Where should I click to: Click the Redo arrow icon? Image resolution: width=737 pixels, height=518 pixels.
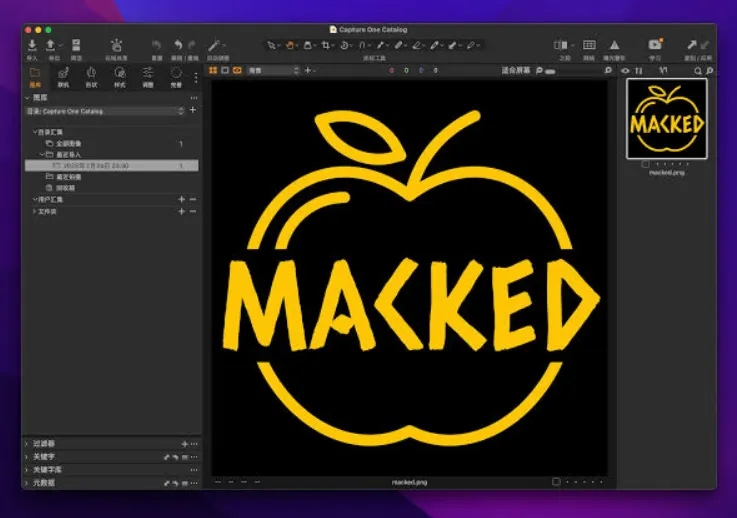pos(192,45)
